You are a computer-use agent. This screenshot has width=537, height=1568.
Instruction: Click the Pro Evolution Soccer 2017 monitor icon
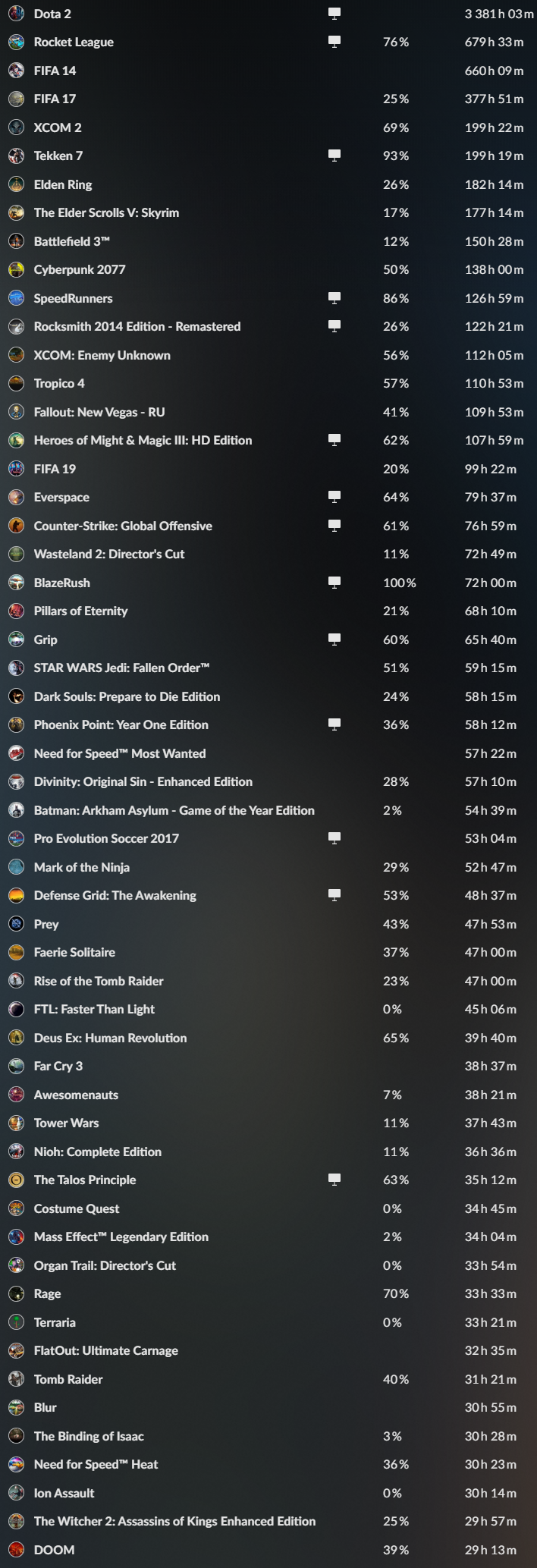(334, 837)
